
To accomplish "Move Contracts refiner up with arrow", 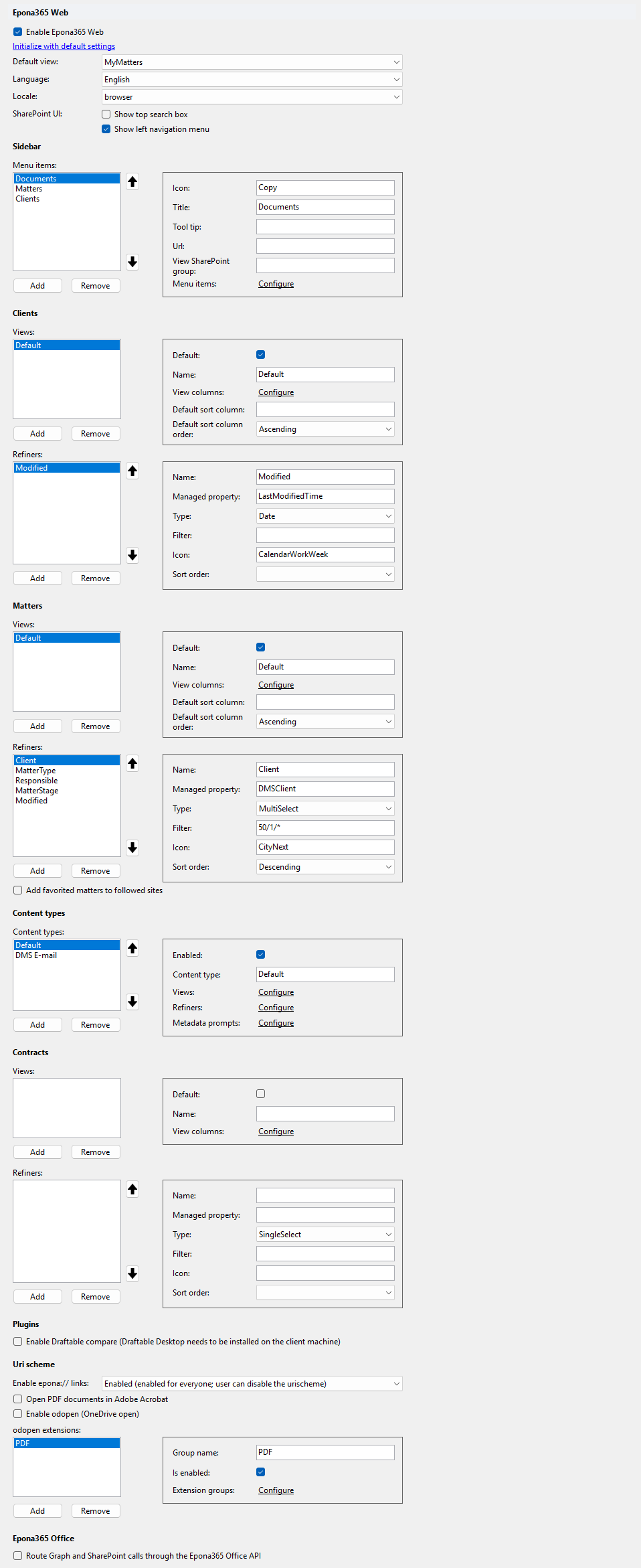I will click(x=132, y=1189).
